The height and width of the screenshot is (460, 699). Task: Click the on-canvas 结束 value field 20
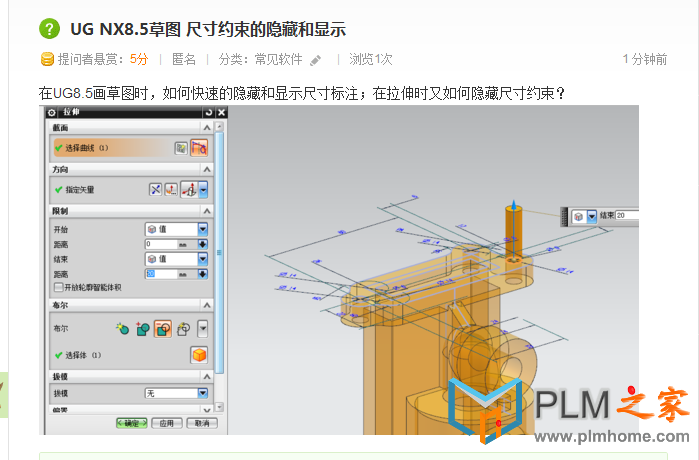pyautogui.click(x=627, y=215)
